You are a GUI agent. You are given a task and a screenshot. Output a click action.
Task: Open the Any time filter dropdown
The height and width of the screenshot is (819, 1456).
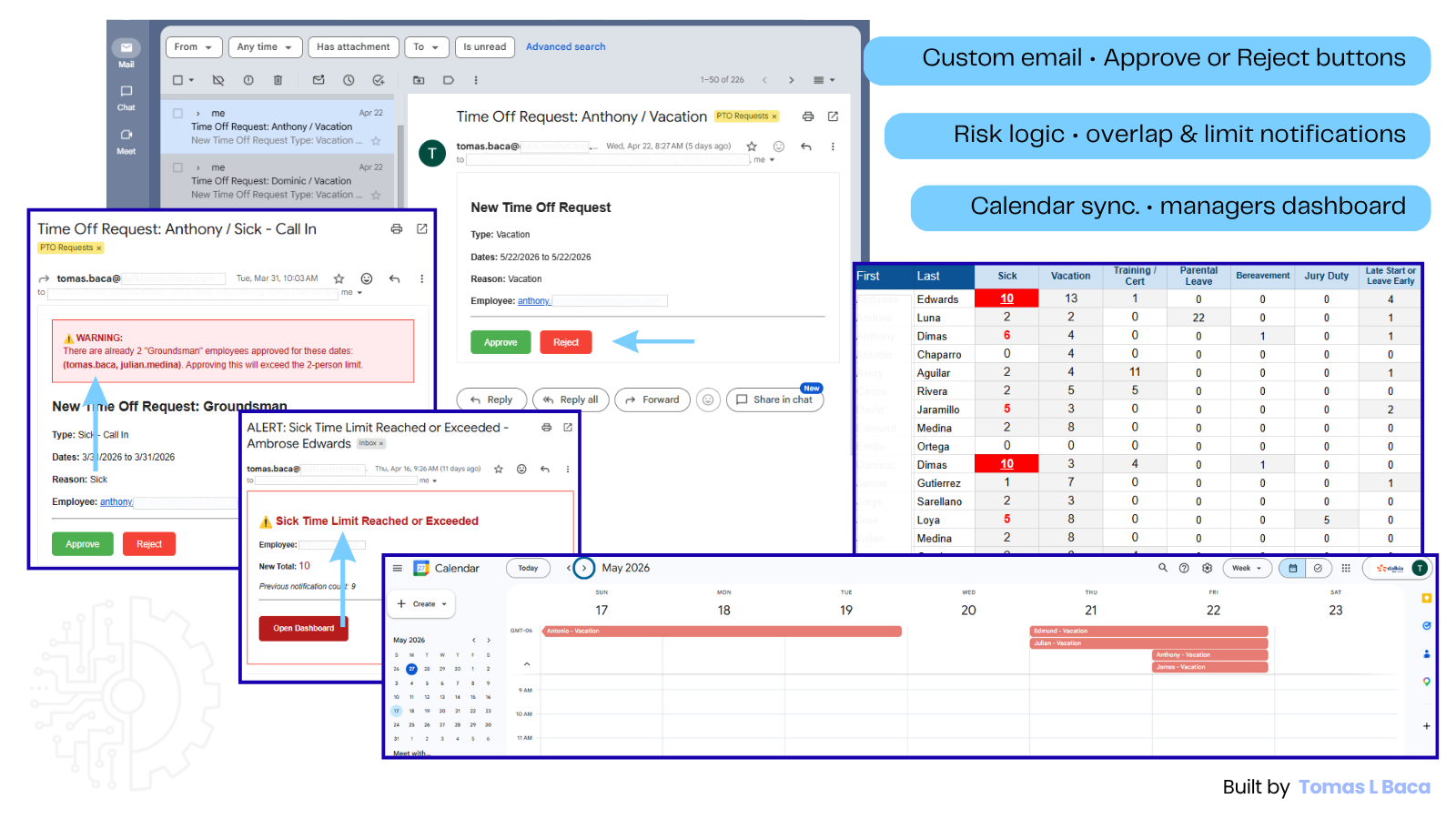pos(264,47)
